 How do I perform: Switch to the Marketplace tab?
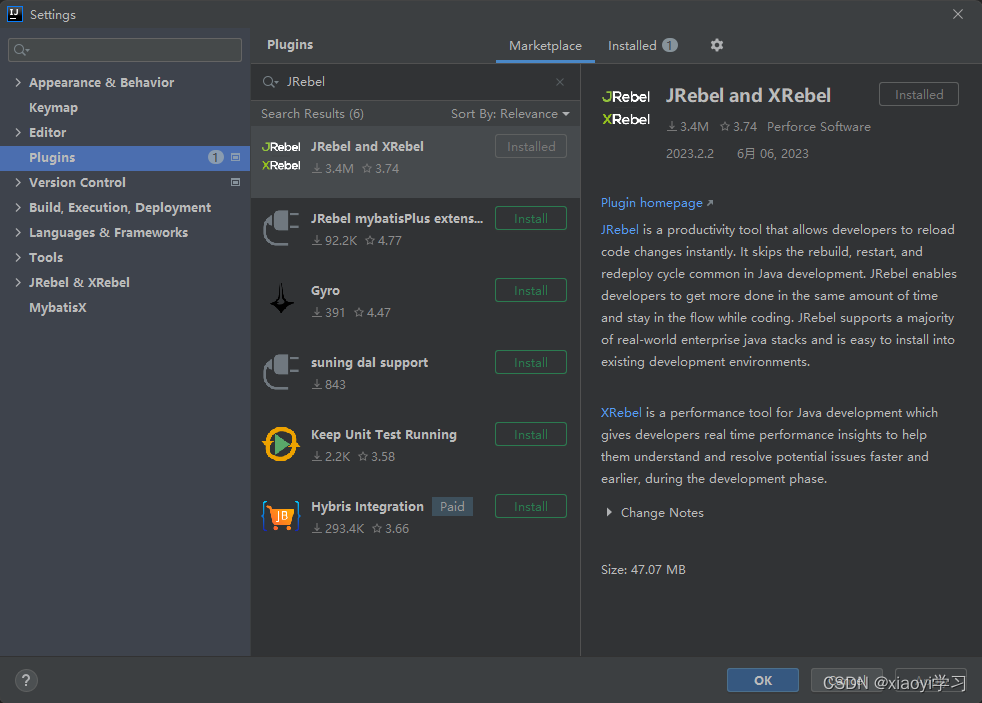click(545, 46)
